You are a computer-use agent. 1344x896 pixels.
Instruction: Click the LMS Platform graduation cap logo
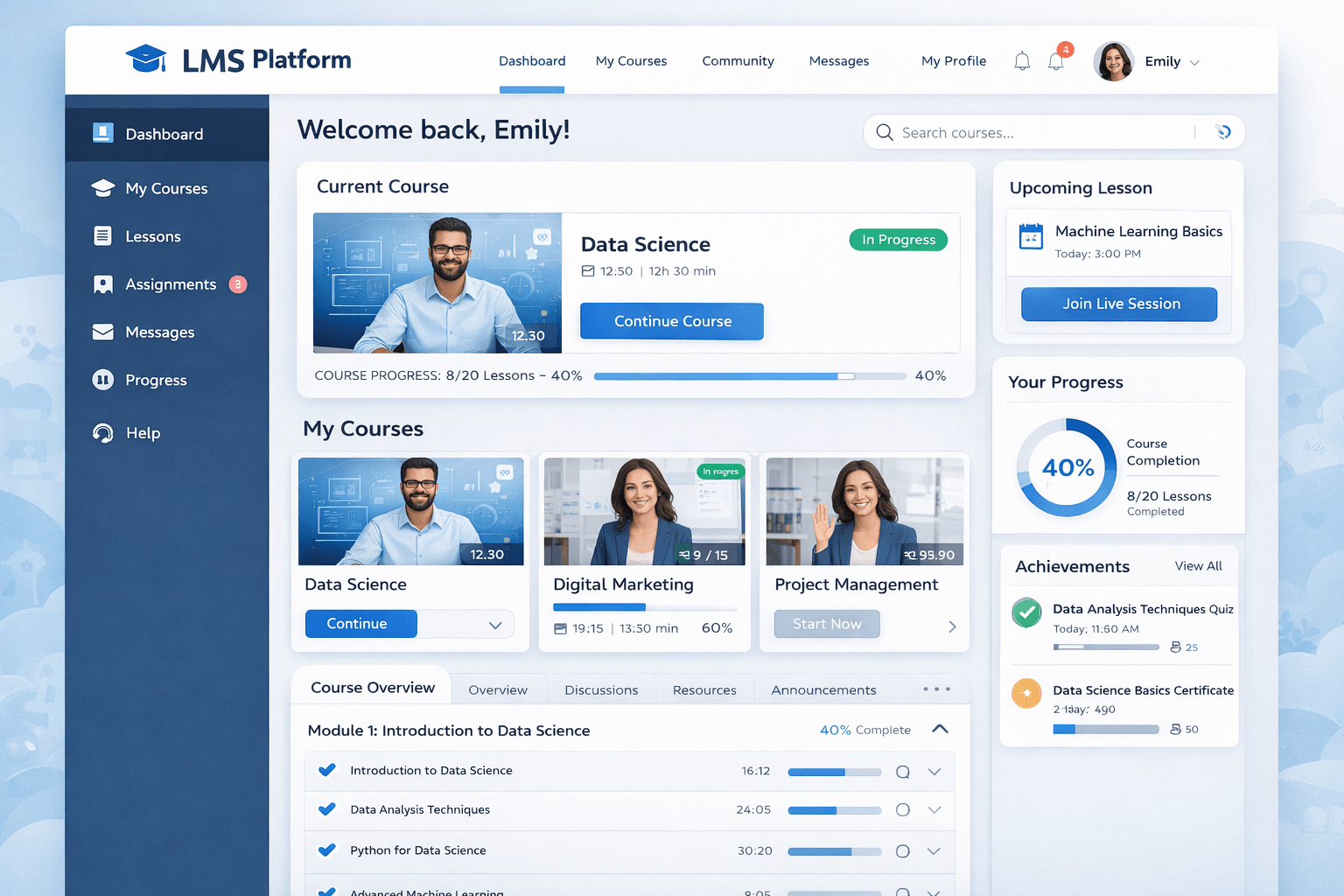click(146, 59)
